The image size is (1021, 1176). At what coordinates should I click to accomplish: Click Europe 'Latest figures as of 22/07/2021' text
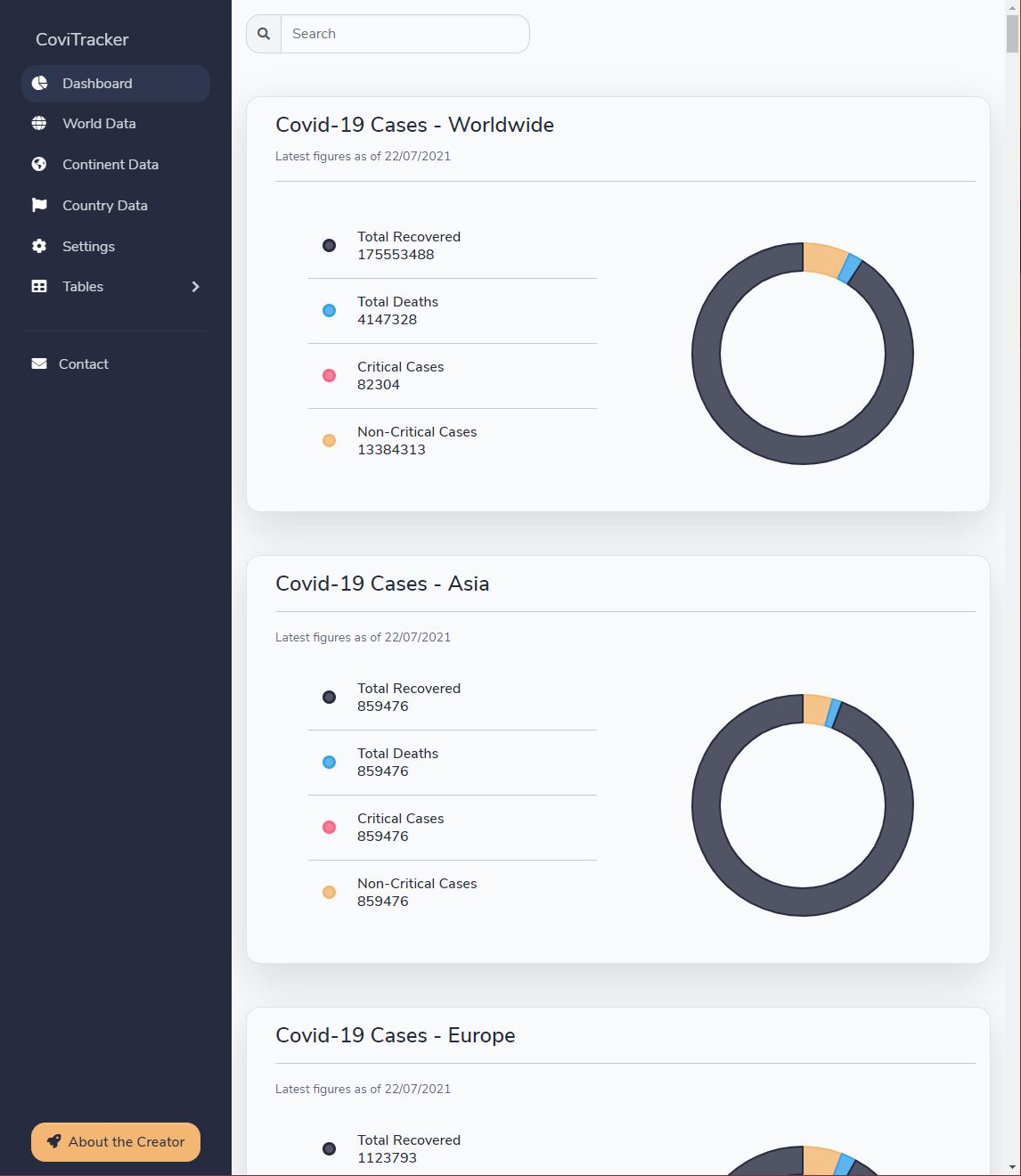(363, 1089)
